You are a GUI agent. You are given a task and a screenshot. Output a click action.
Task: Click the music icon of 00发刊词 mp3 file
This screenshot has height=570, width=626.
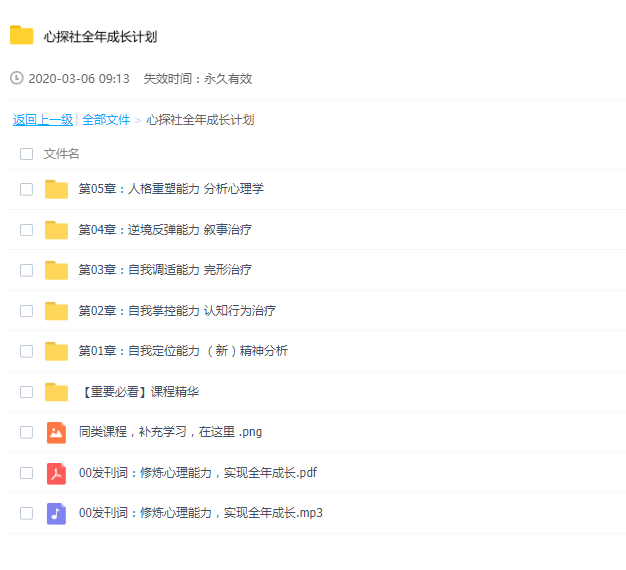point(56,513)
